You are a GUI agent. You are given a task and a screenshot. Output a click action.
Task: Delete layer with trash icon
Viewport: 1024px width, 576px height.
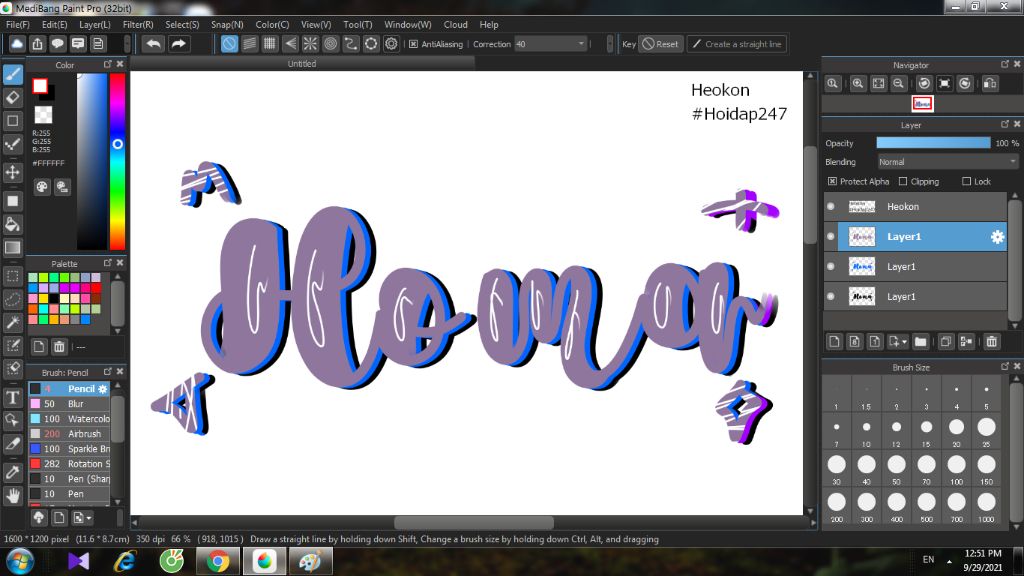click(x=991, y=342)
